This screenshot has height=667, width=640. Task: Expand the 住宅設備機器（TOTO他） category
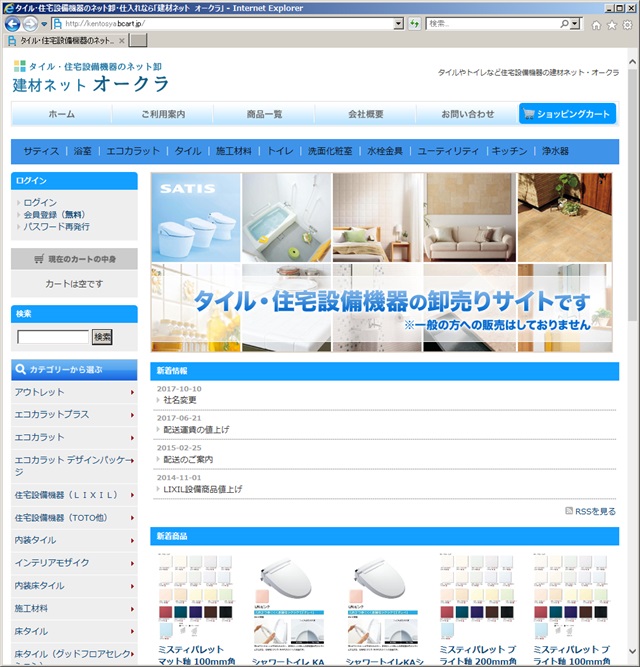coord(74,518)
